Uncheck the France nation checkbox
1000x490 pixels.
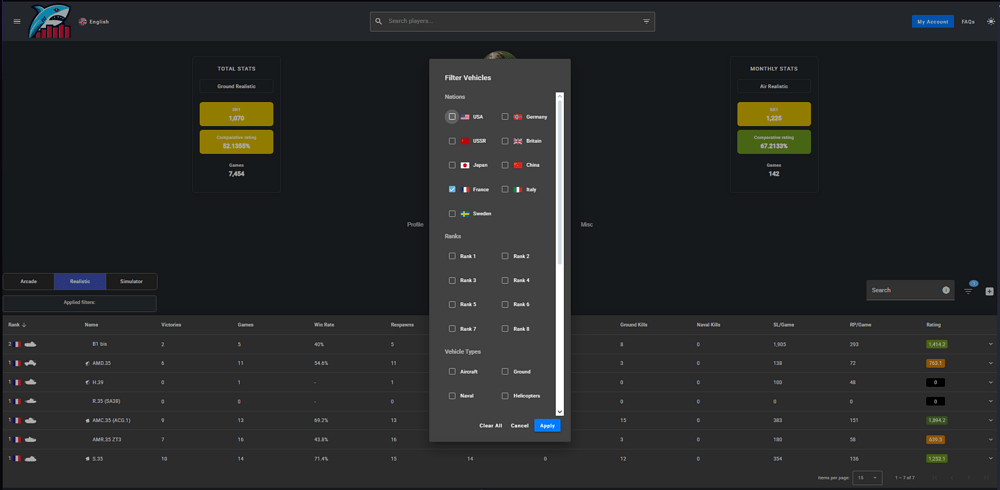click(x=452, y=189)
